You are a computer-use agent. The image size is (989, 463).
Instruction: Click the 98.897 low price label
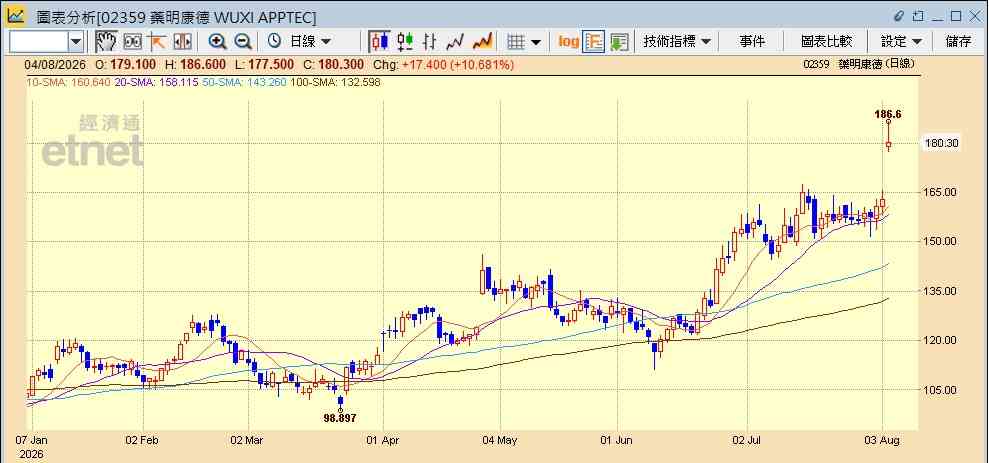click(x=339, y=418)
